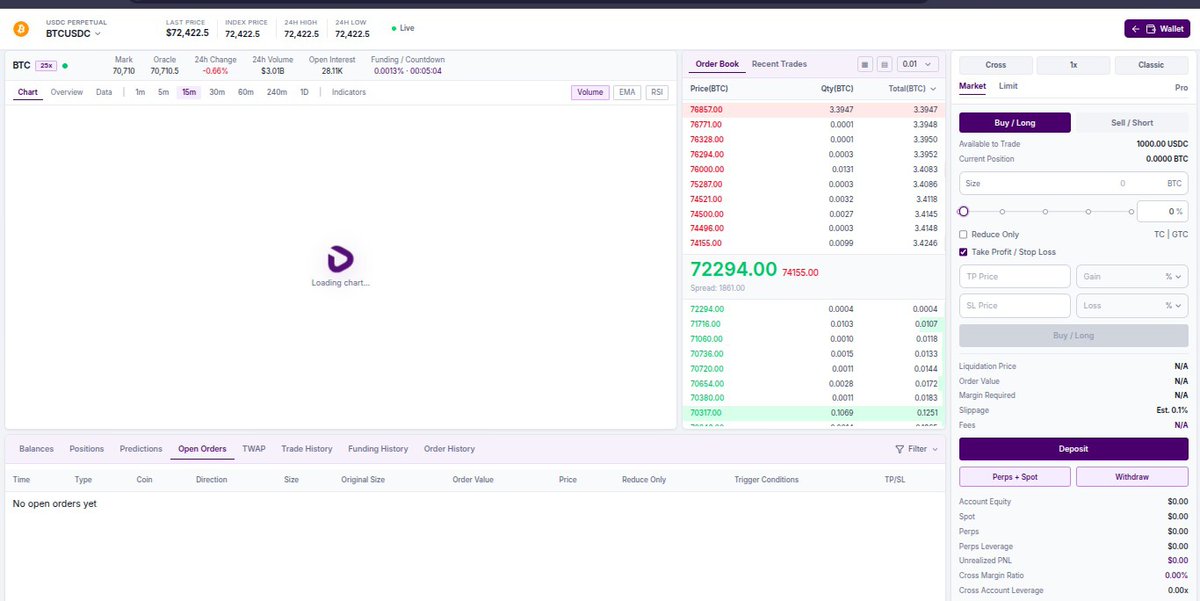Click the Deposit button
The width and height of the screenshot is (1200, 601).
pos(1072,448)
